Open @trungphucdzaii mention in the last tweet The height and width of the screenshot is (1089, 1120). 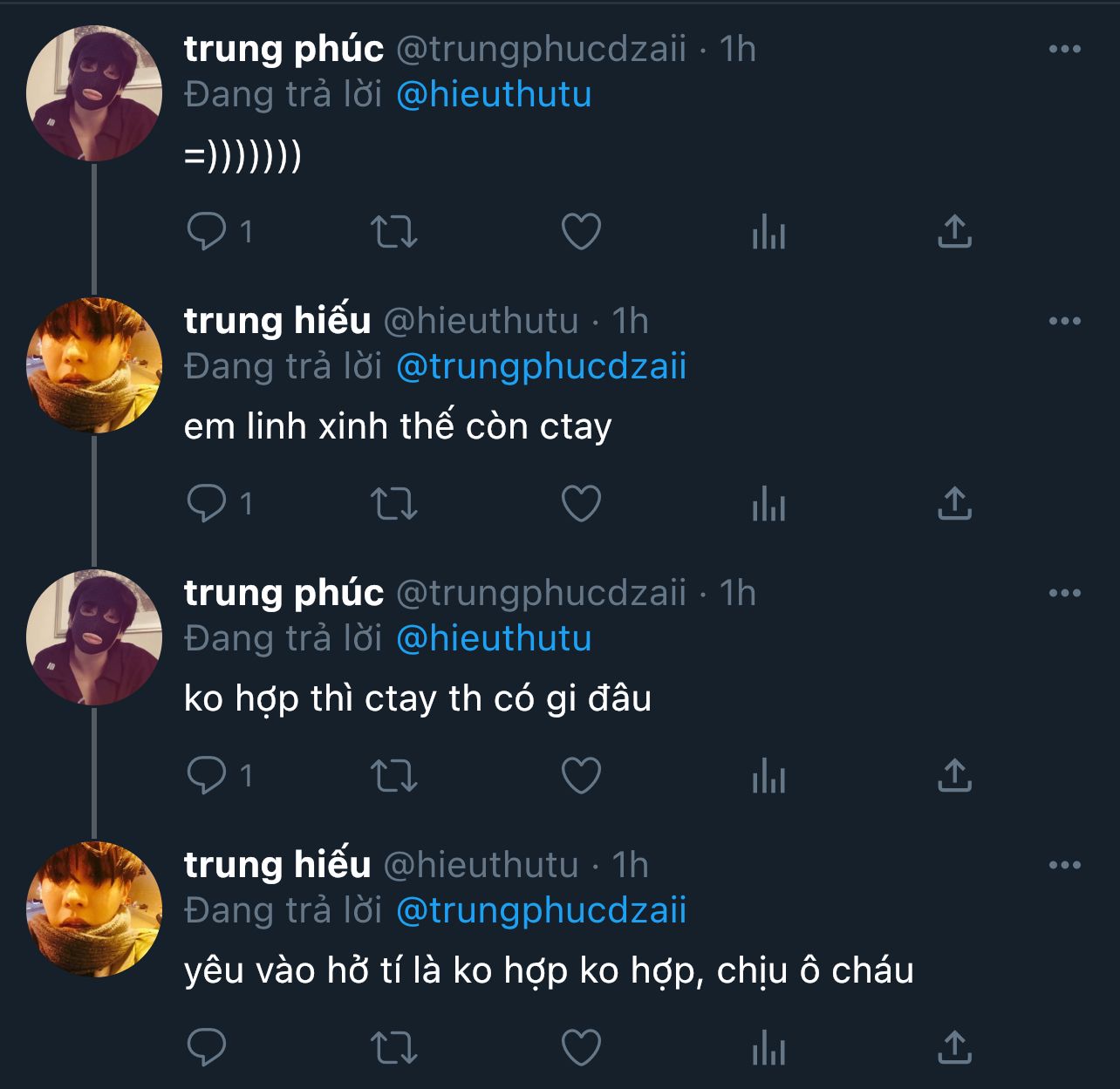click(541, 910)
